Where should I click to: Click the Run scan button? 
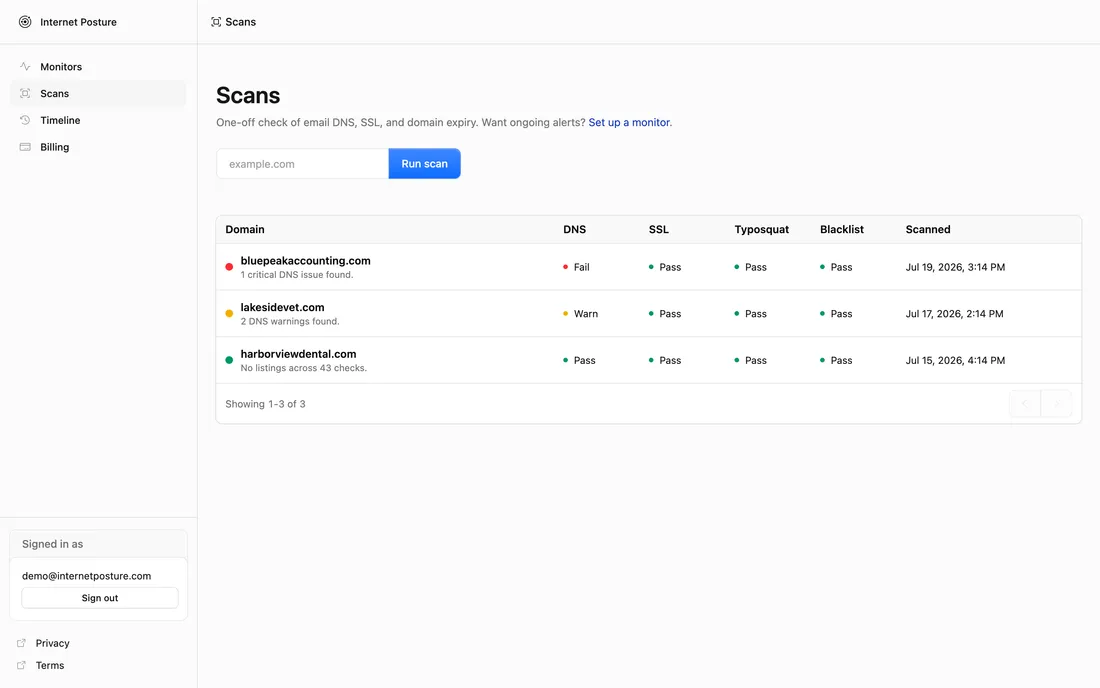pyautogui.click(x=424, y=163)
